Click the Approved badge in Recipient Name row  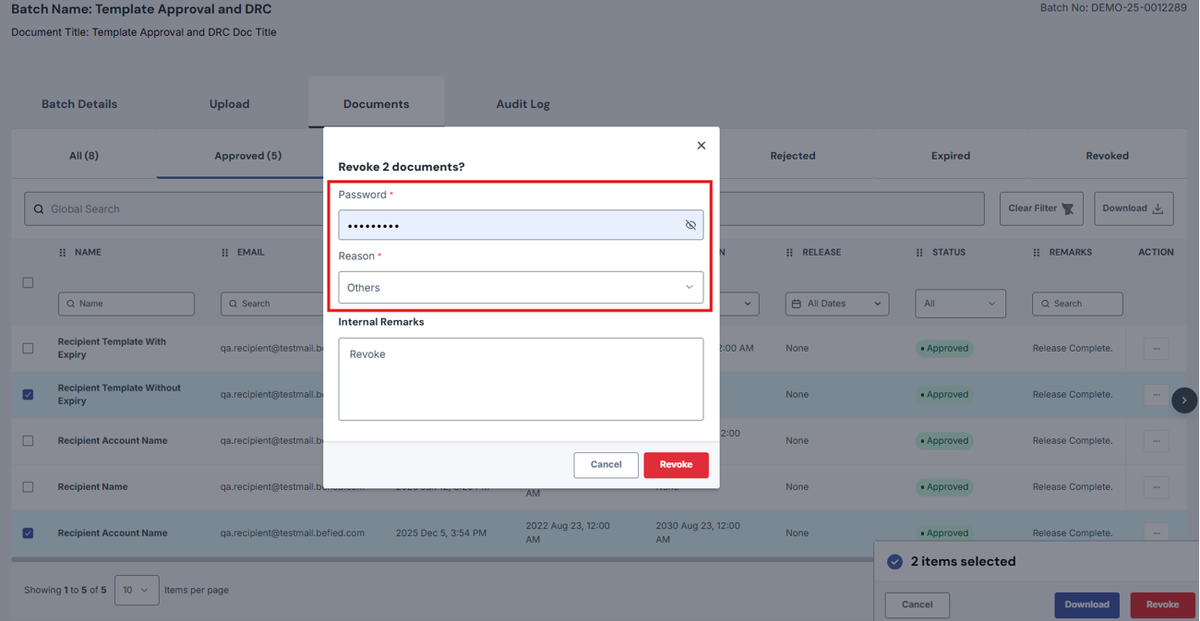click(944, 487)
